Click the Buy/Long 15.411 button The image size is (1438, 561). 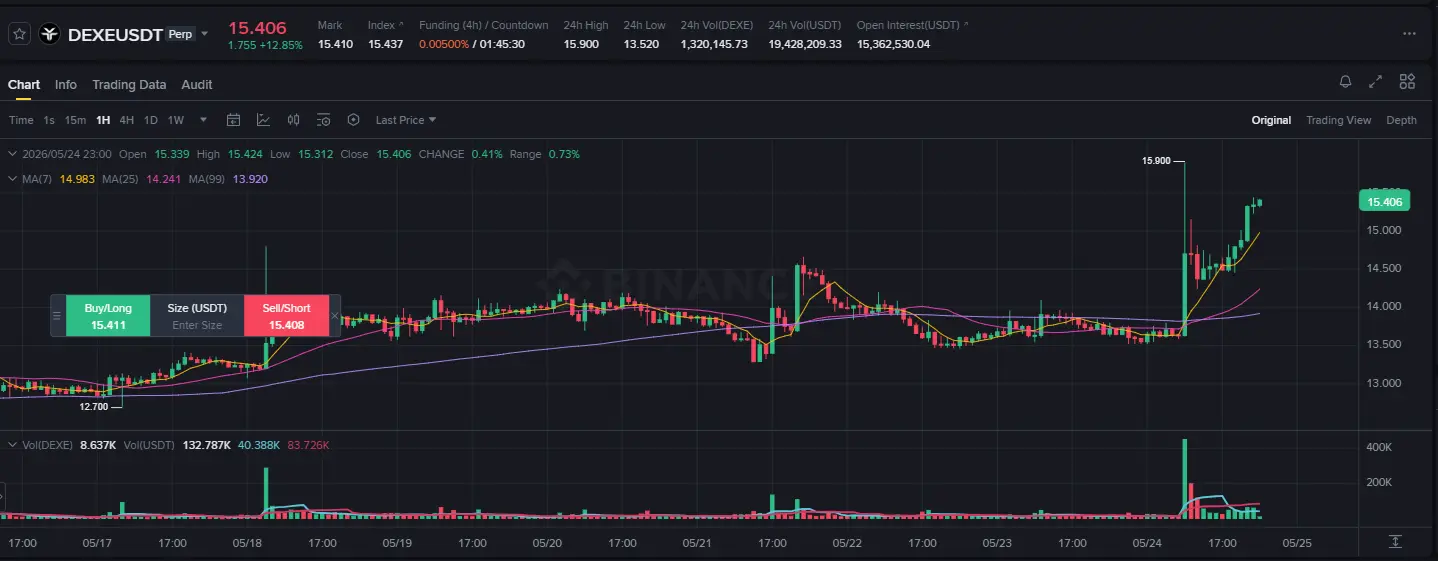pyautogui.click(x=108, y=316)
